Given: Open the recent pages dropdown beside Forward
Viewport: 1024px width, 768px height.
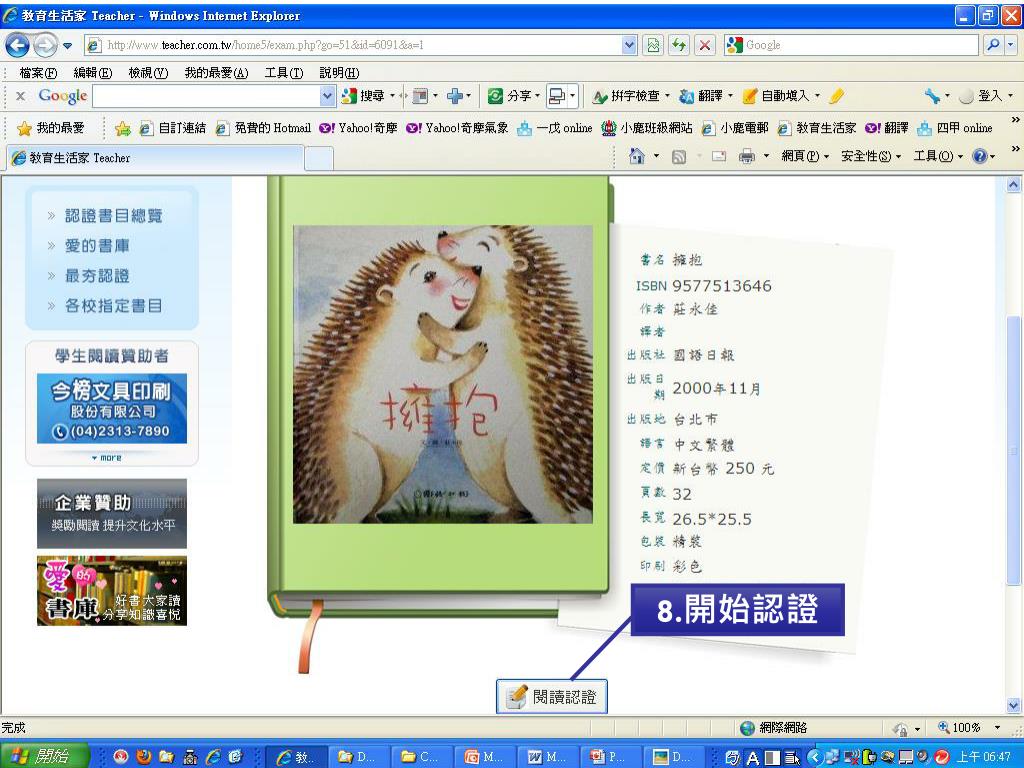Looking at the screenshot, I should tap(68, 46).
